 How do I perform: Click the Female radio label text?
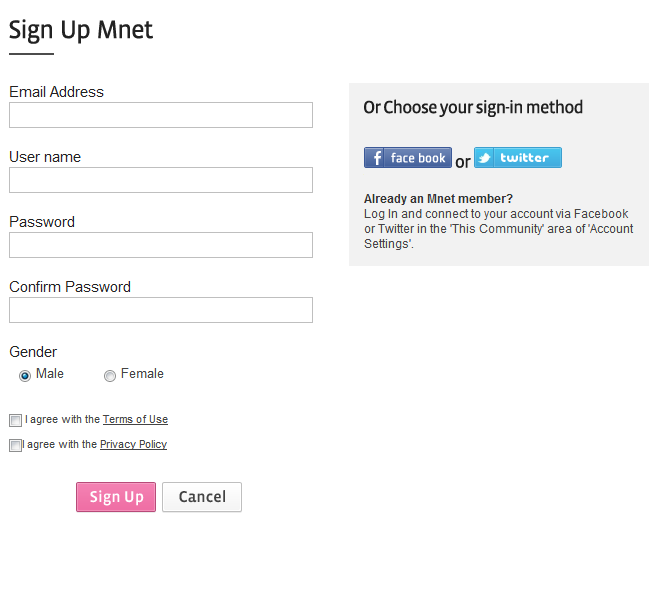[142, 374]
